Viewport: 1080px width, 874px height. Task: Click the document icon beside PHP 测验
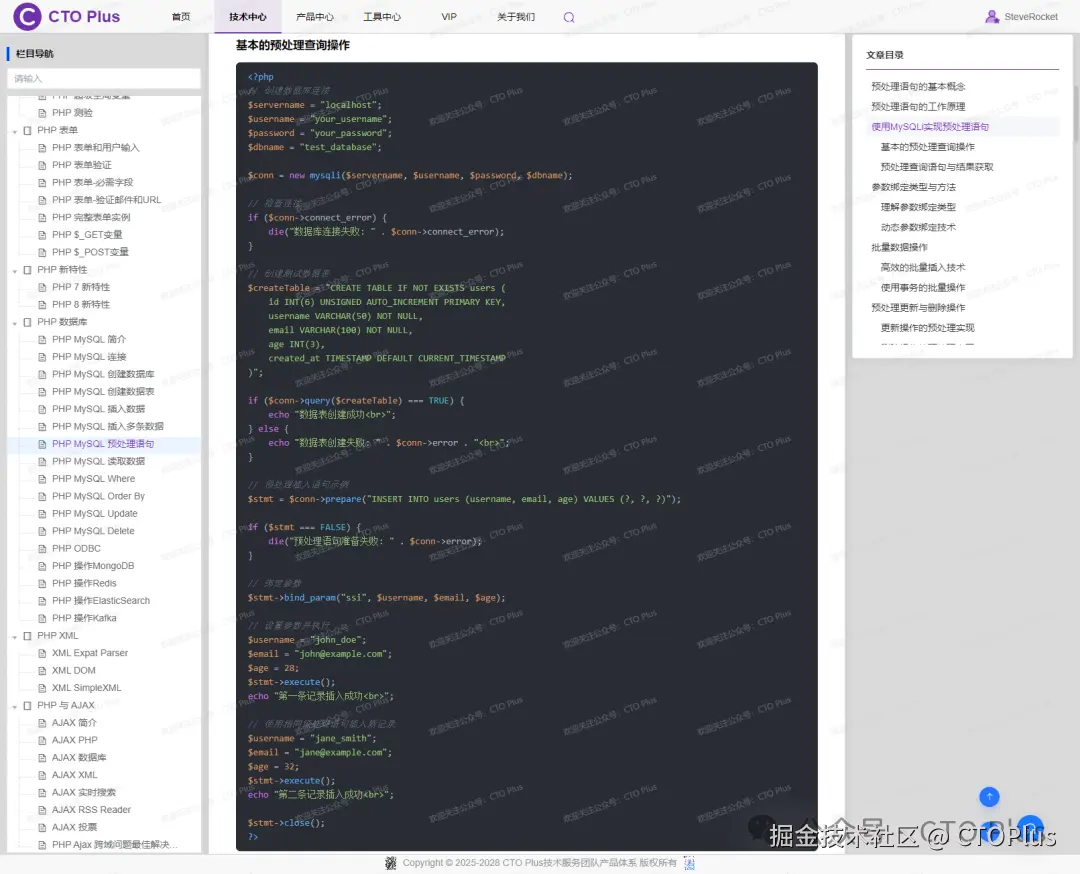click(x=43, y=113)
